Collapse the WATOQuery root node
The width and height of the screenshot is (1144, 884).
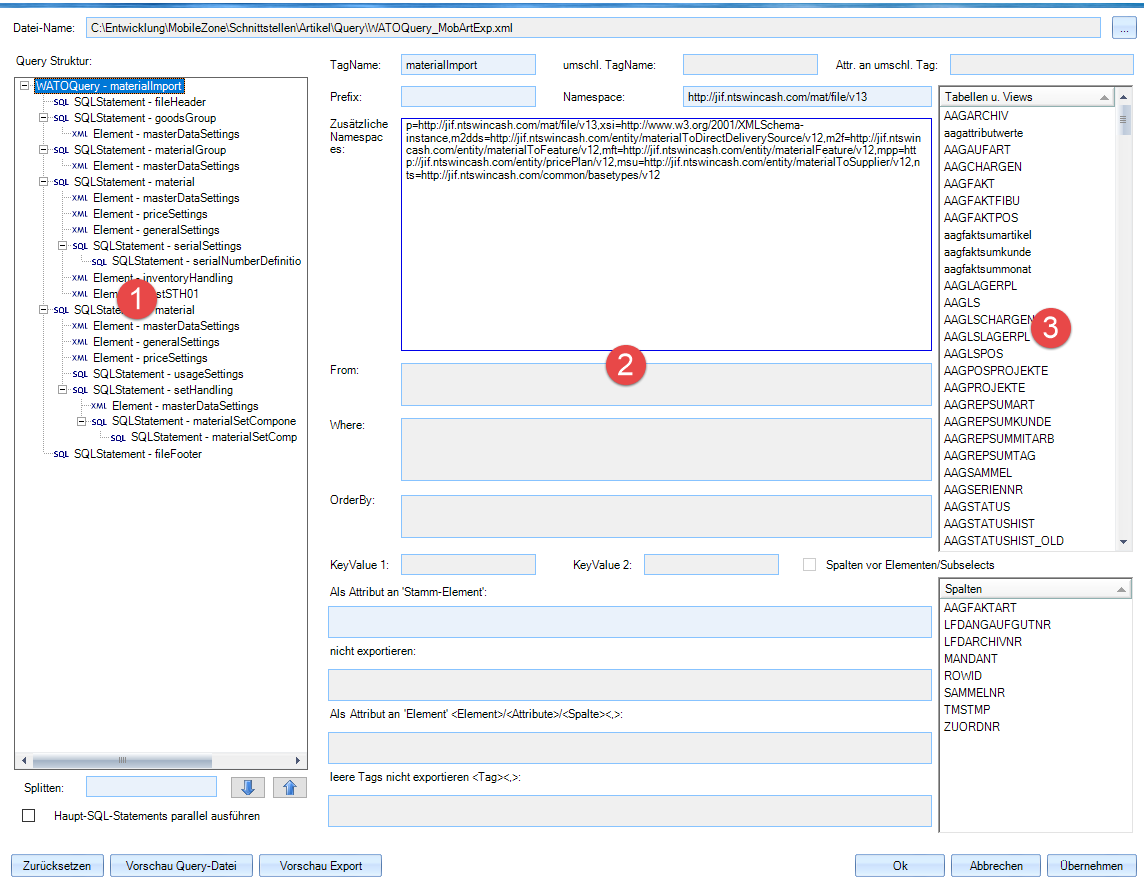(x=24, y=85)
